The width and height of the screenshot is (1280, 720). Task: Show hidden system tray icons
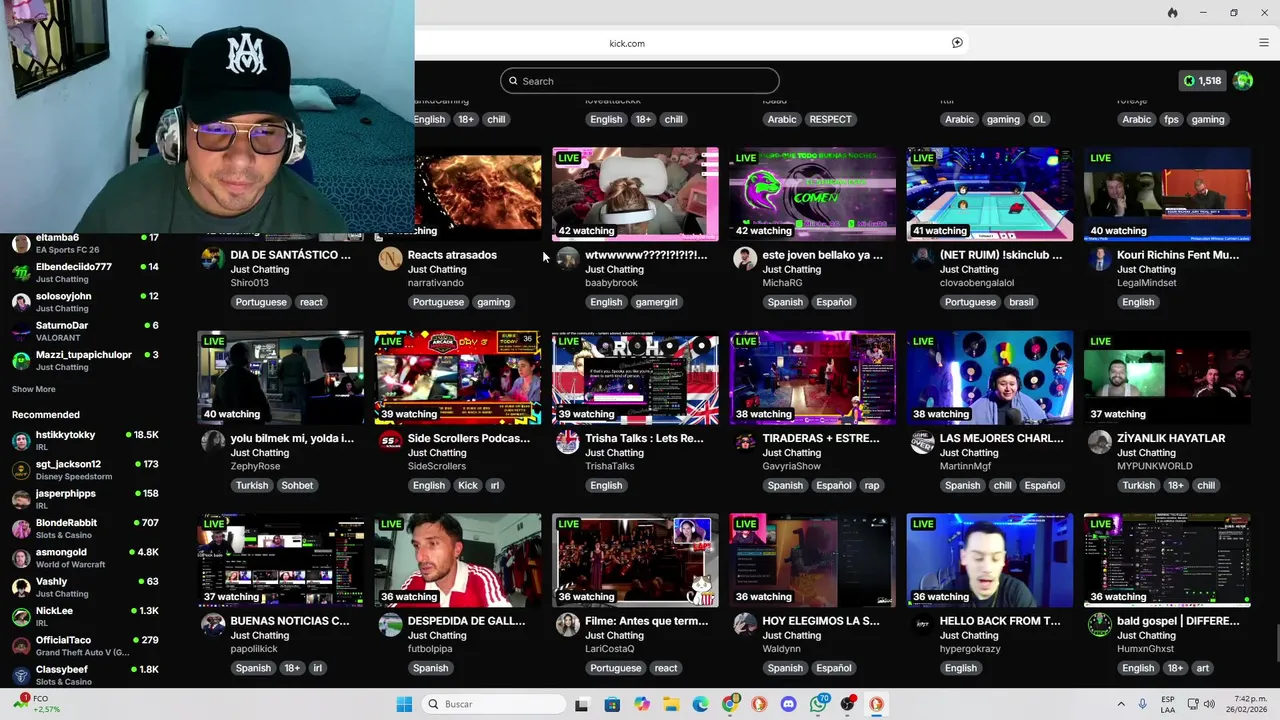click(x=1120, y=704)
